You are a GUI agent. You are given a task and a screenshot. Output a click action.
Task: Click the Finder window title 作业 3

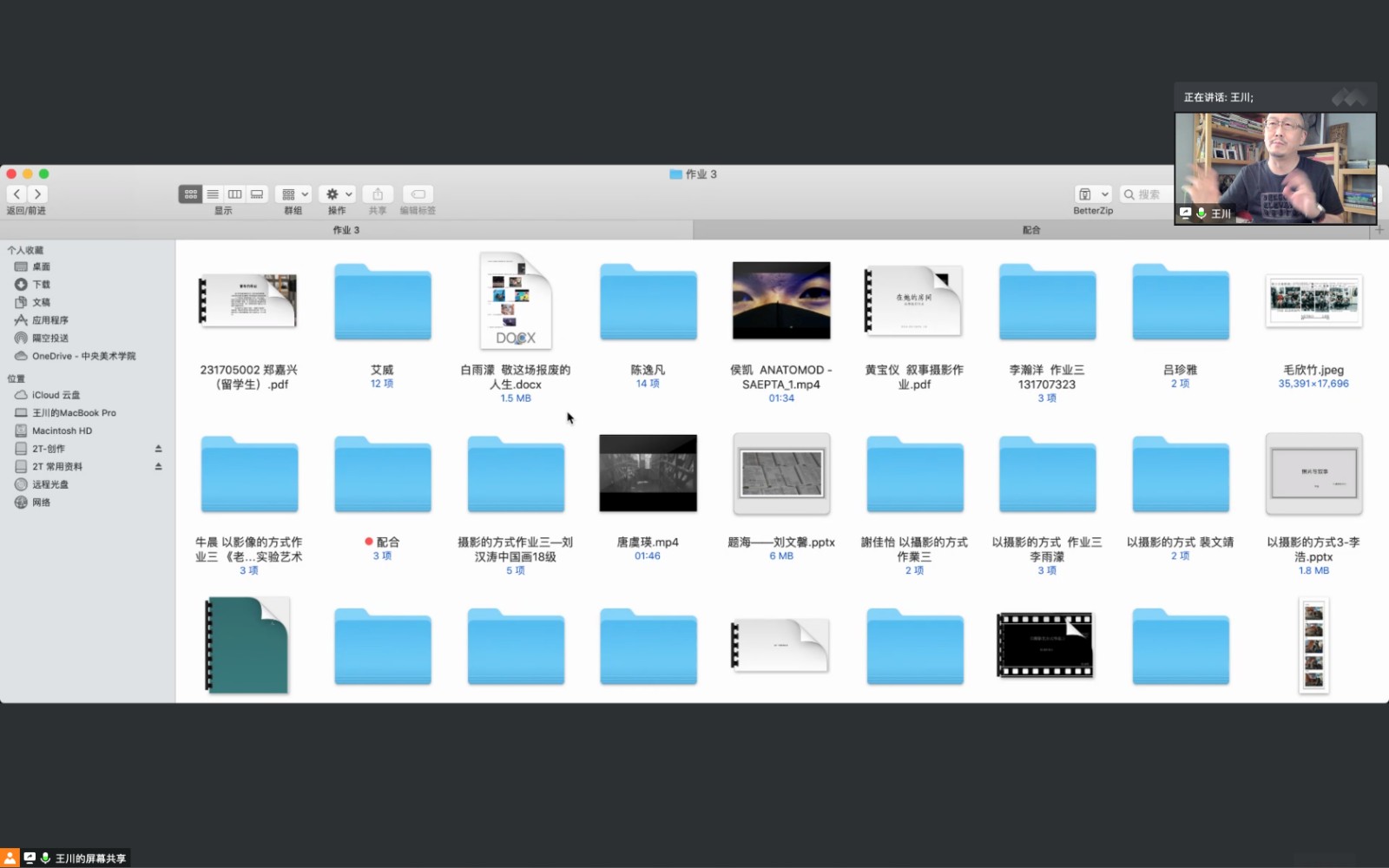point(693,174)
